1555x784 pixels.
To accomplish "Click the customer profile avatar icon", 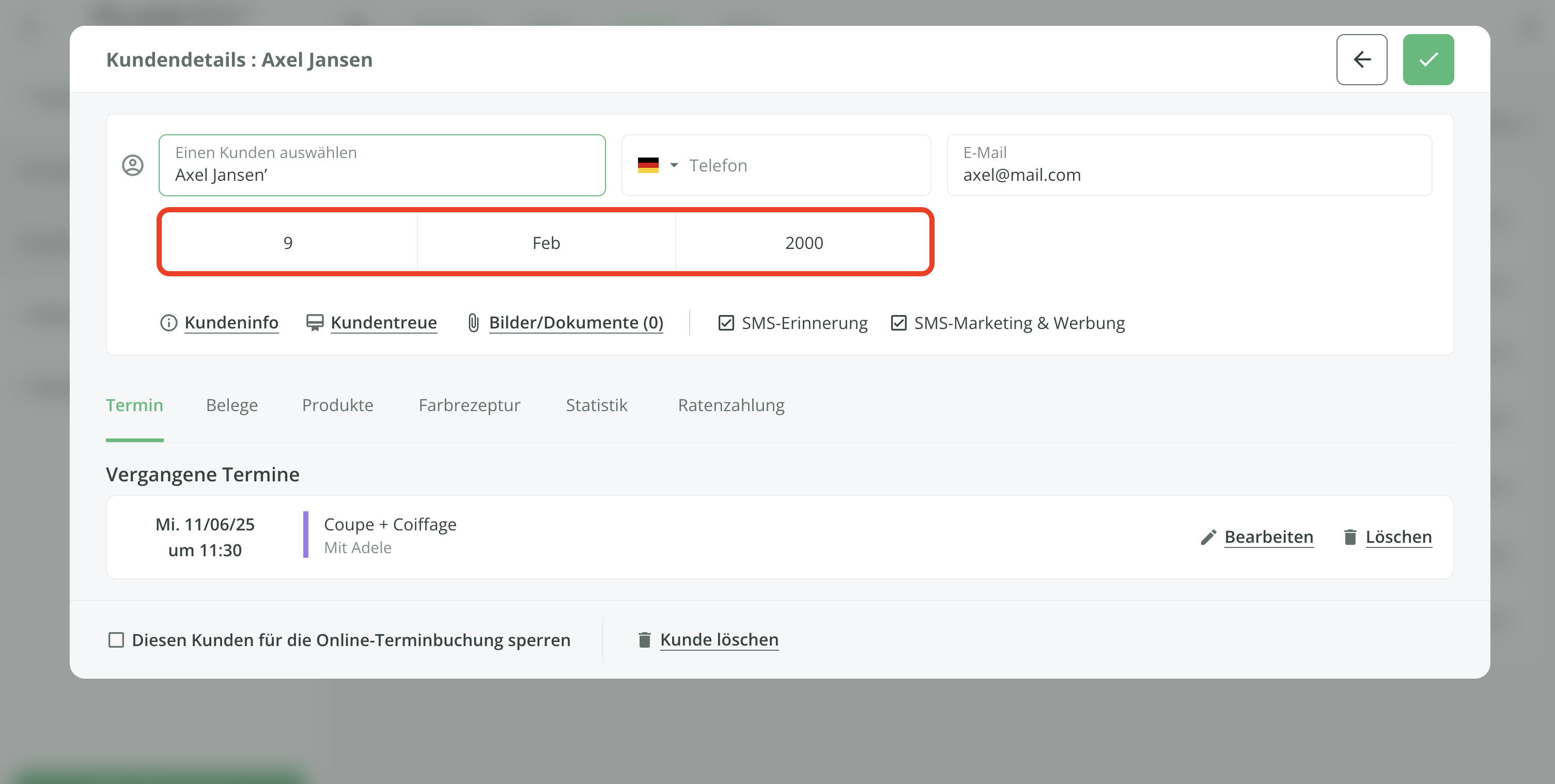I will click(133, 165).
